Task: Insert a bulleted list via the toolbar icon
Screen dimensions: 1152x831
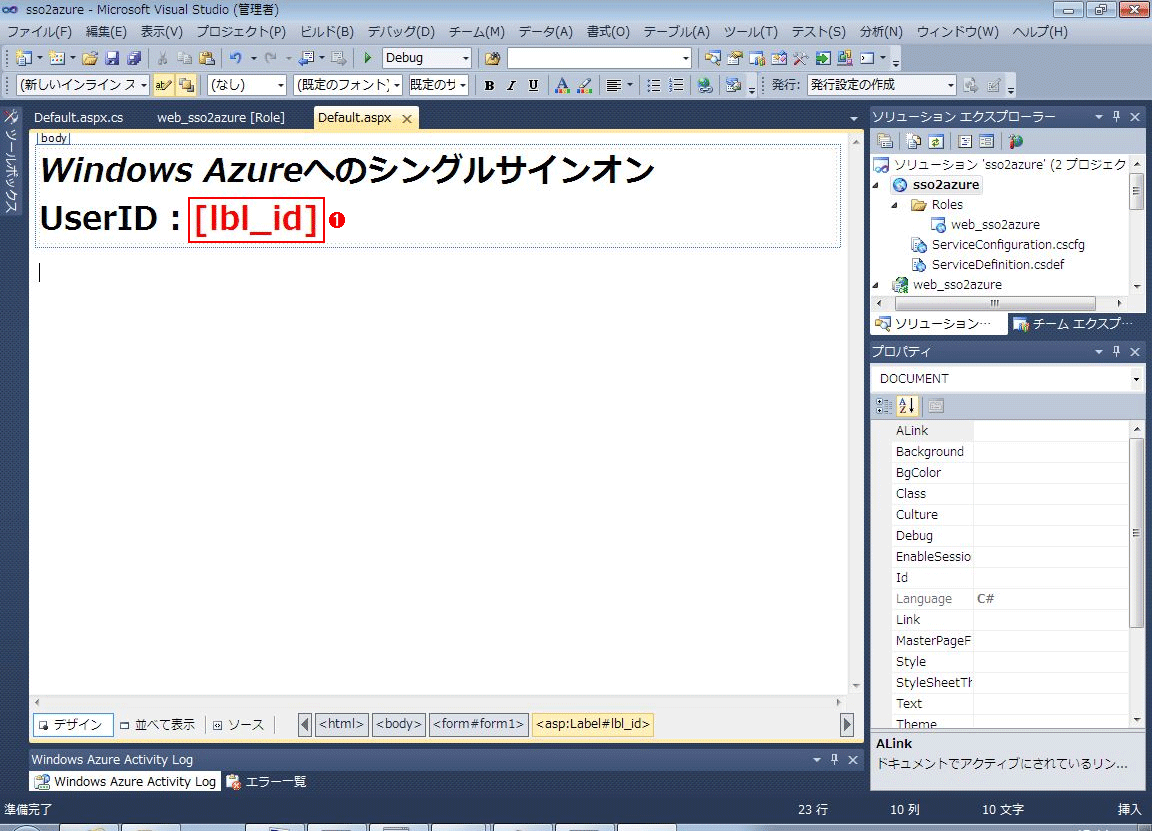Action: click(x=653, y=85)
